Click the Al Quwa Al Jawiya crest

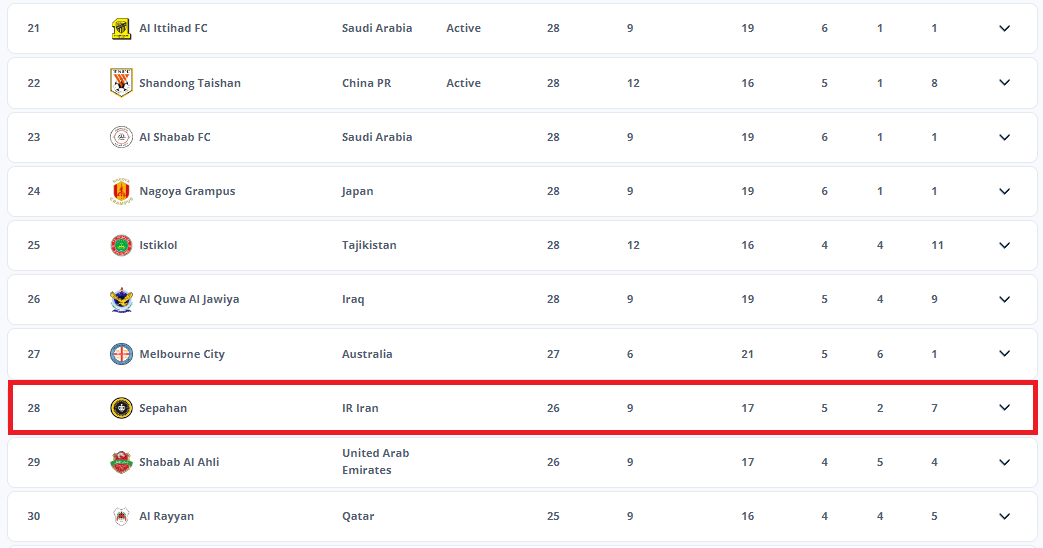click(x=121, y=300)
